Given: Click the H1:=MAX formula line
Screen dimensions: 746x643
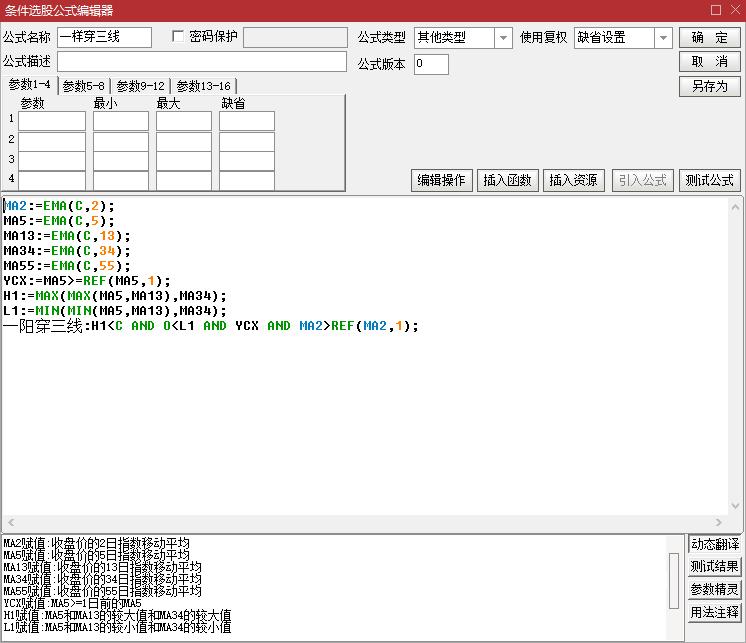Looking at the screenshot, I should point(115,296).
